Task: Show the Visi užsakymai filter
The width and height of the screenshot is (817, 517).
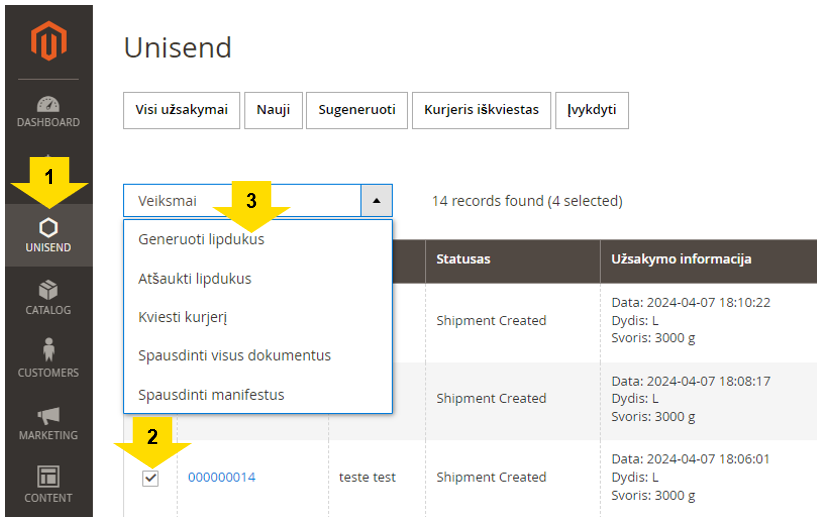Action: tap(181, 110)
